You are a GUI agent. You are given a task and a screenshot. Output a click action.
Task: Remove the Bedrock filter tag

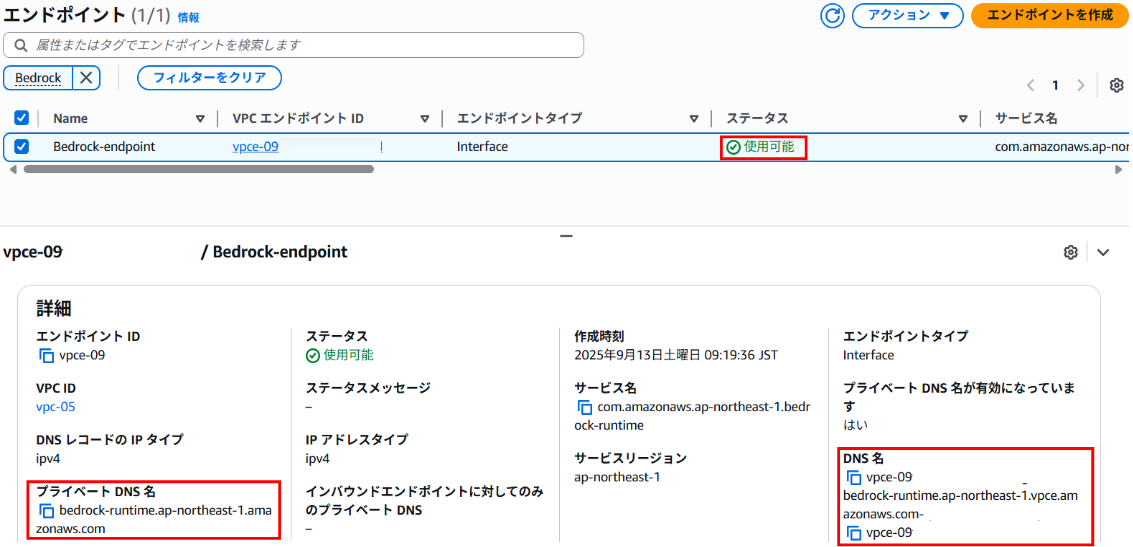(x=86, y=78)
